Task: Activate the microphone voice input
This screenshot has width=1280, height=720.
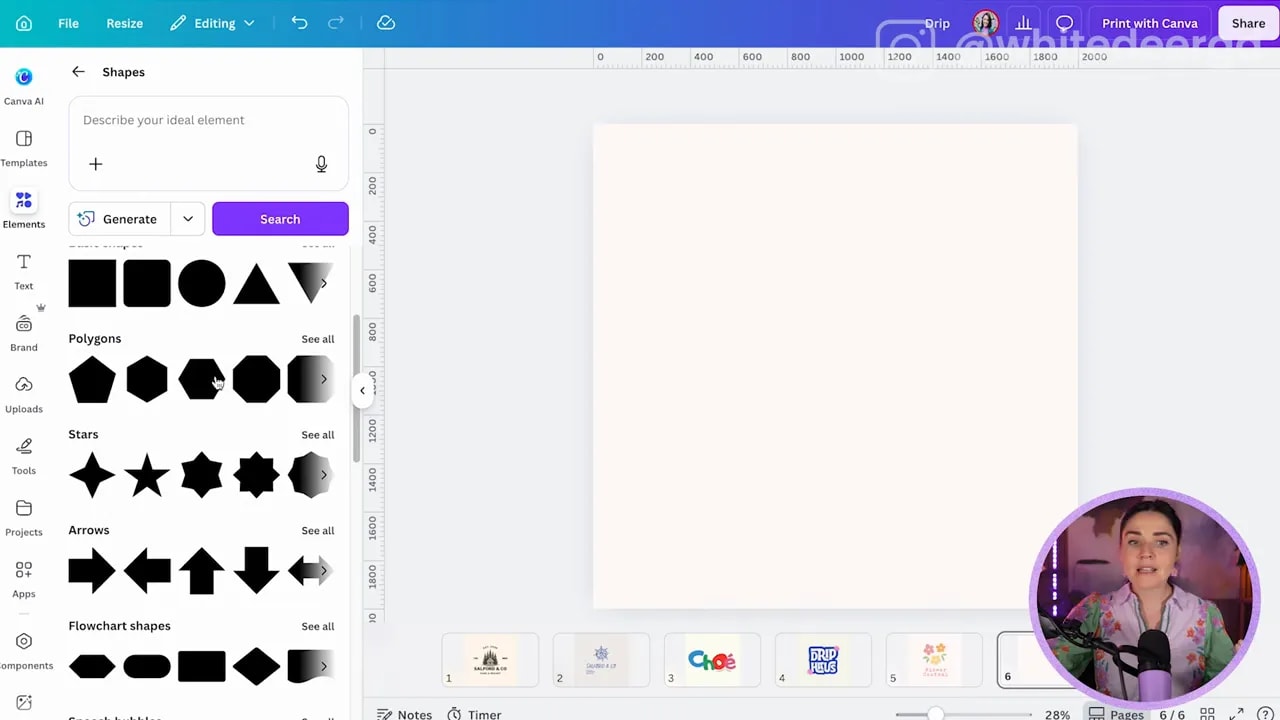Action: pos(321,164)
